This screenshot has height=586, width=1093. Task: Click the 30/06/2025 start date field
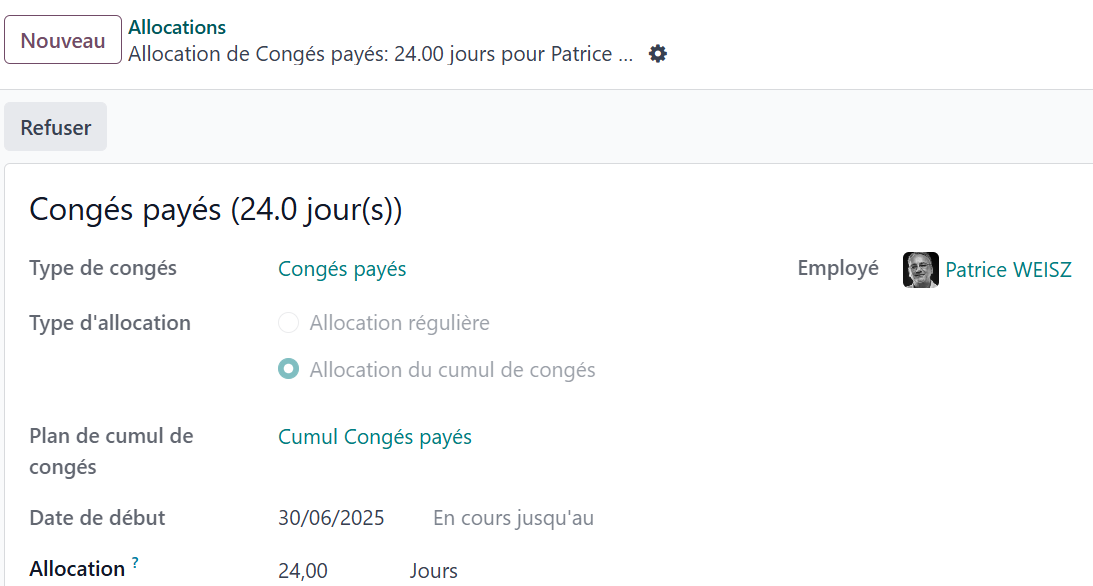point(331,518)
